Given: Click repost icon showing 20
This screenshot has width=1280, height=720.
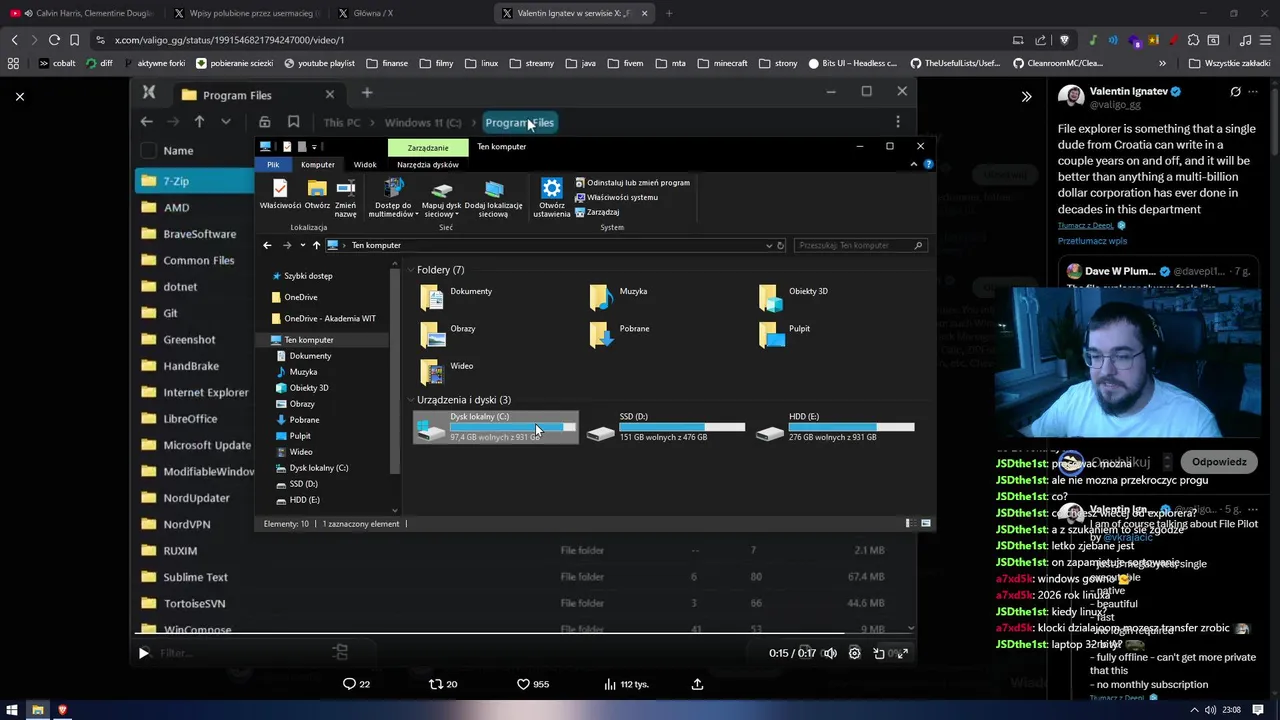Looking at the screenshot, I should pos(435,684).
